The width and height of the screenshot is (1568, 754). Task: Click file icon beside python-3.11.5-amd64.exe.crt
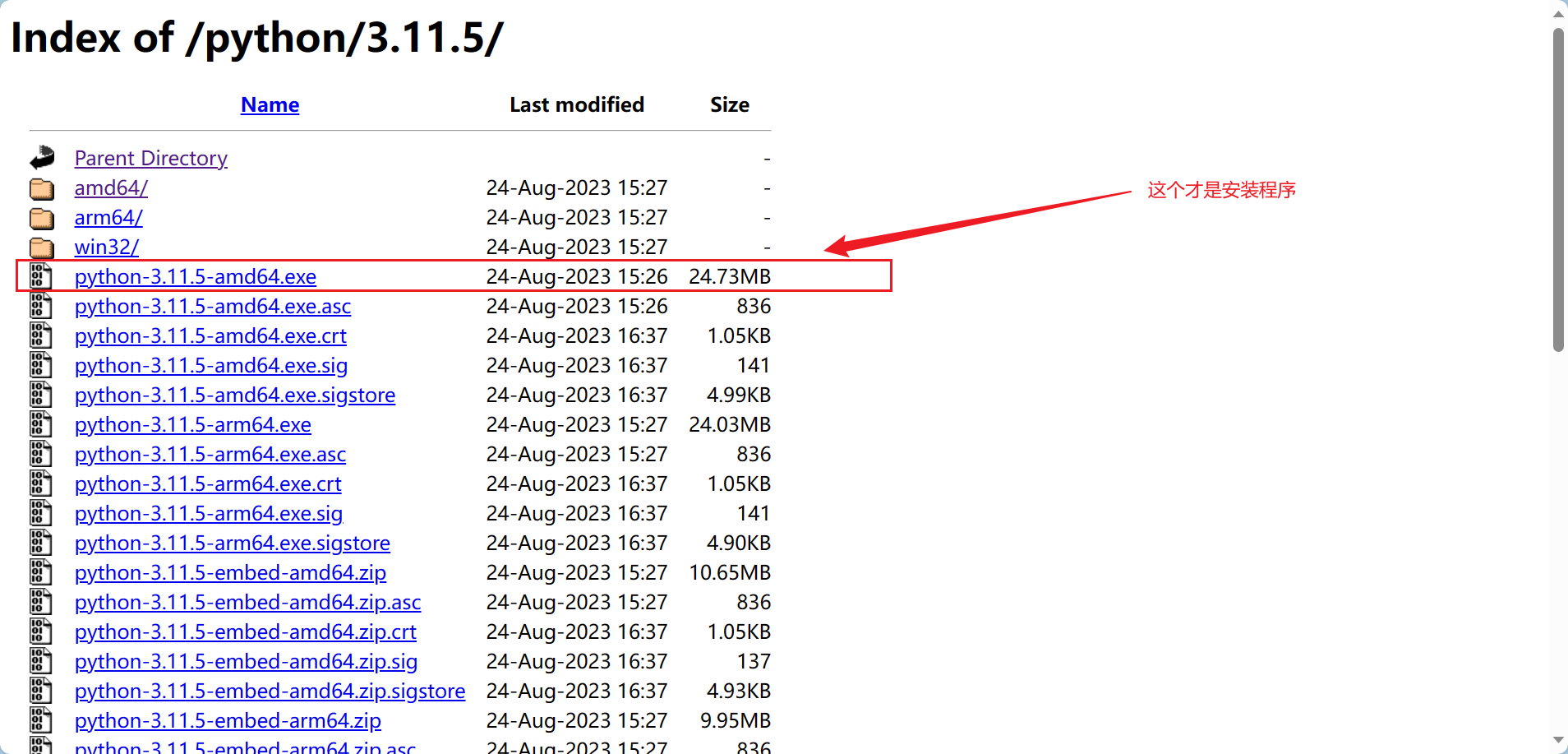[x=41, y=335]
